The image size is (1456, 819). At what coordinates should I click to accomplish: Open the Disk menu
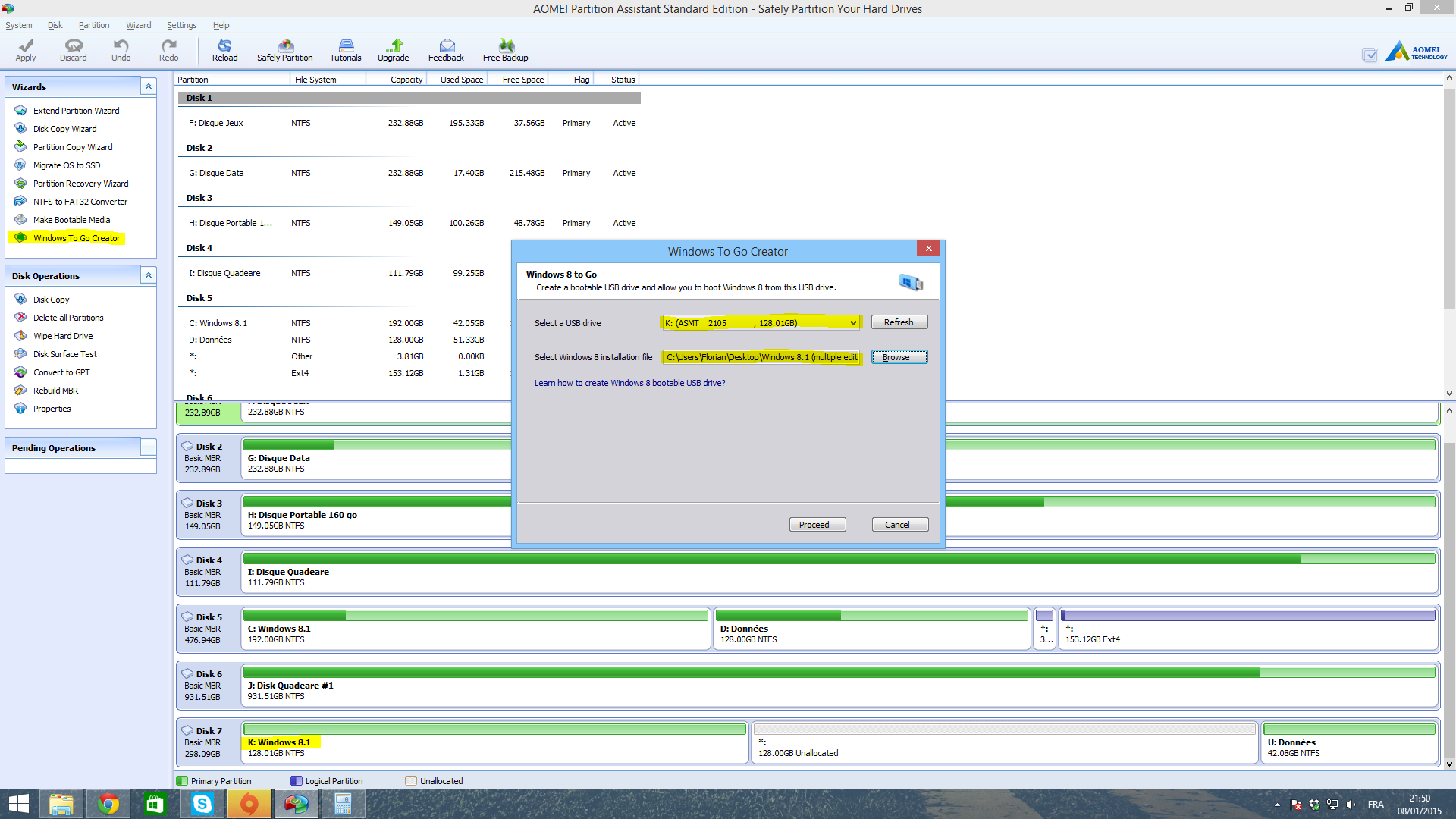(x=55, y=25)
